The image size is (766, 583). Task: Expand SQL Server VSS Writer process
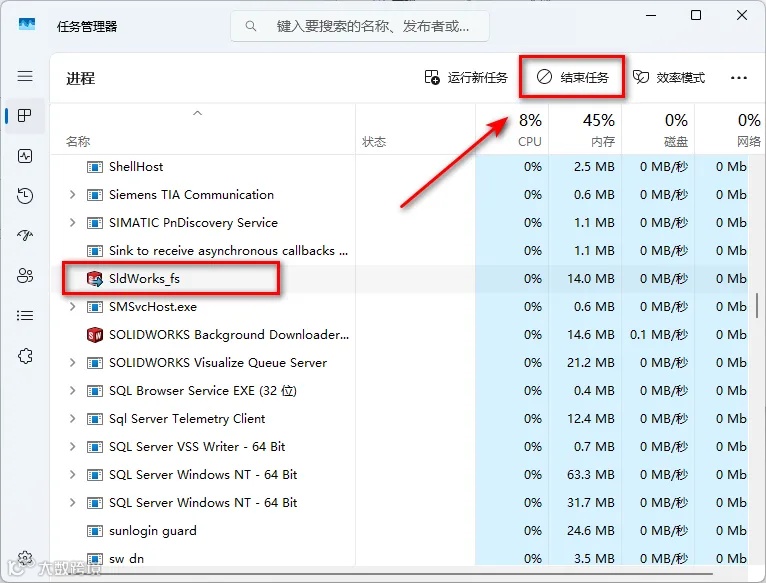point(72,446)
